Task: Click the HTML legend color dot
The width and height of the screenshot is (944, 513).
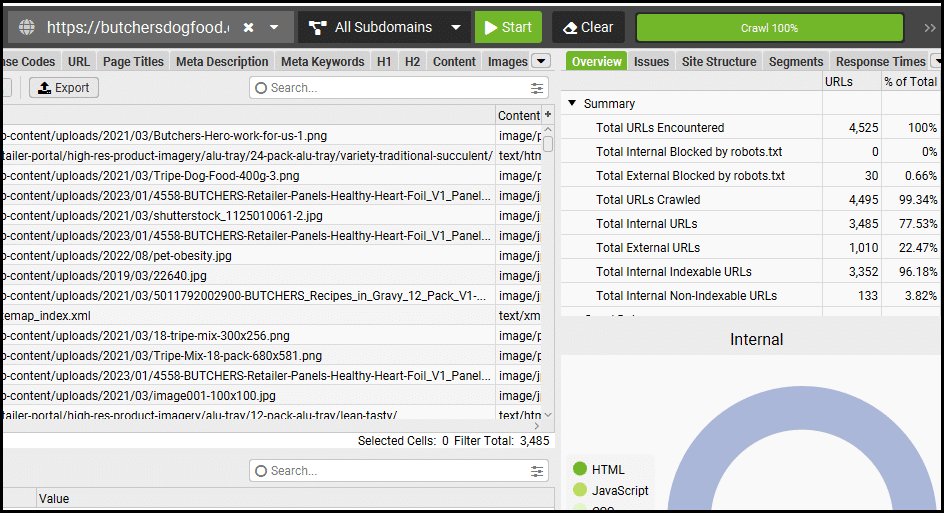Action: 580,468
